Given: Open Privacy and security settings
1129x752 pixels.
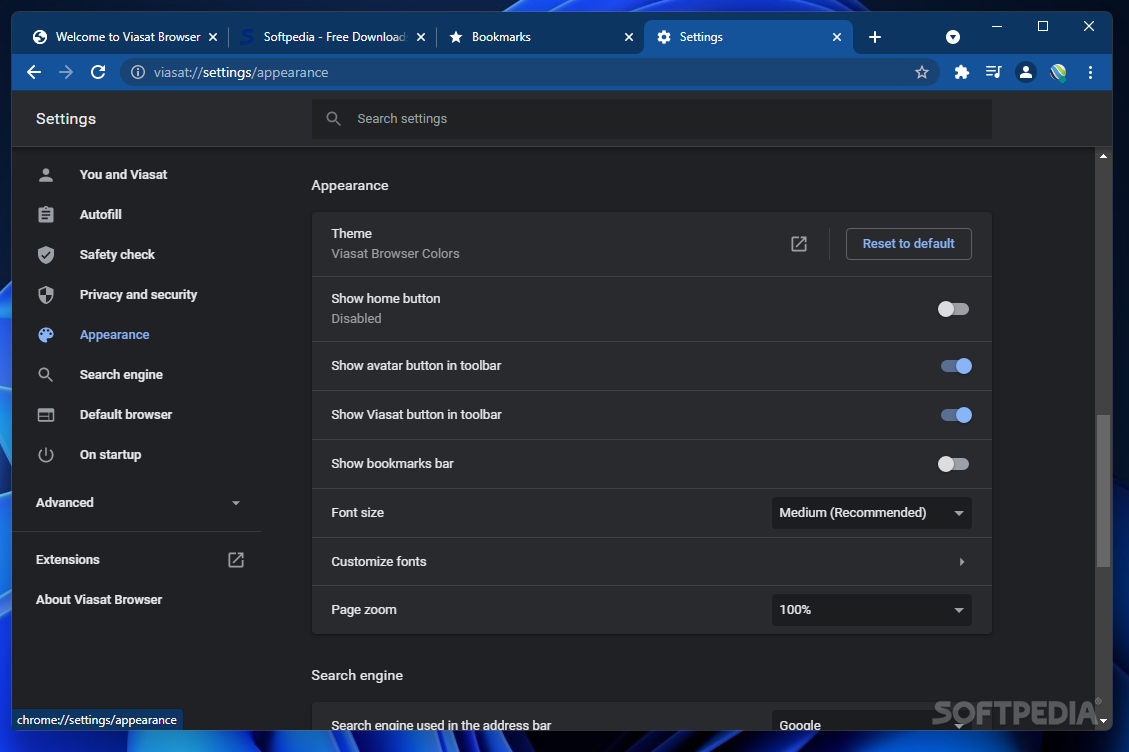Looking at the screenshot, I should click(138, 295).
